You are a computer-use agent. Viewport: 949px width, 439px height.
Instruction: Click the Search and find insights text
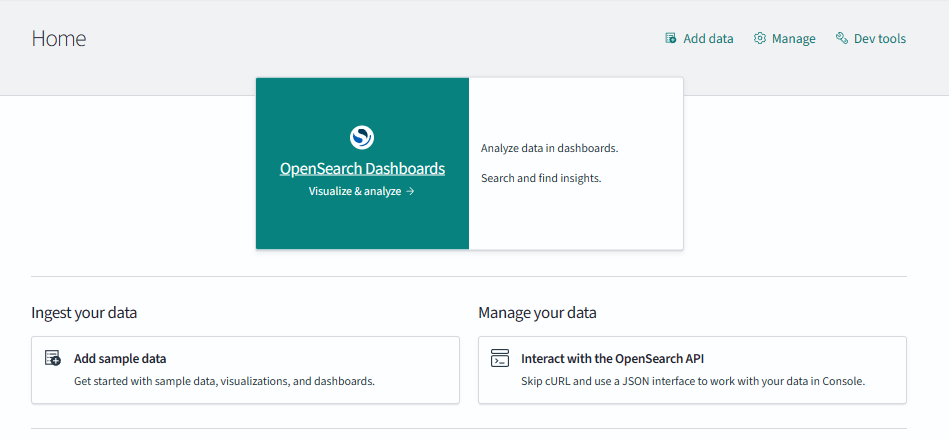point(540,178)
